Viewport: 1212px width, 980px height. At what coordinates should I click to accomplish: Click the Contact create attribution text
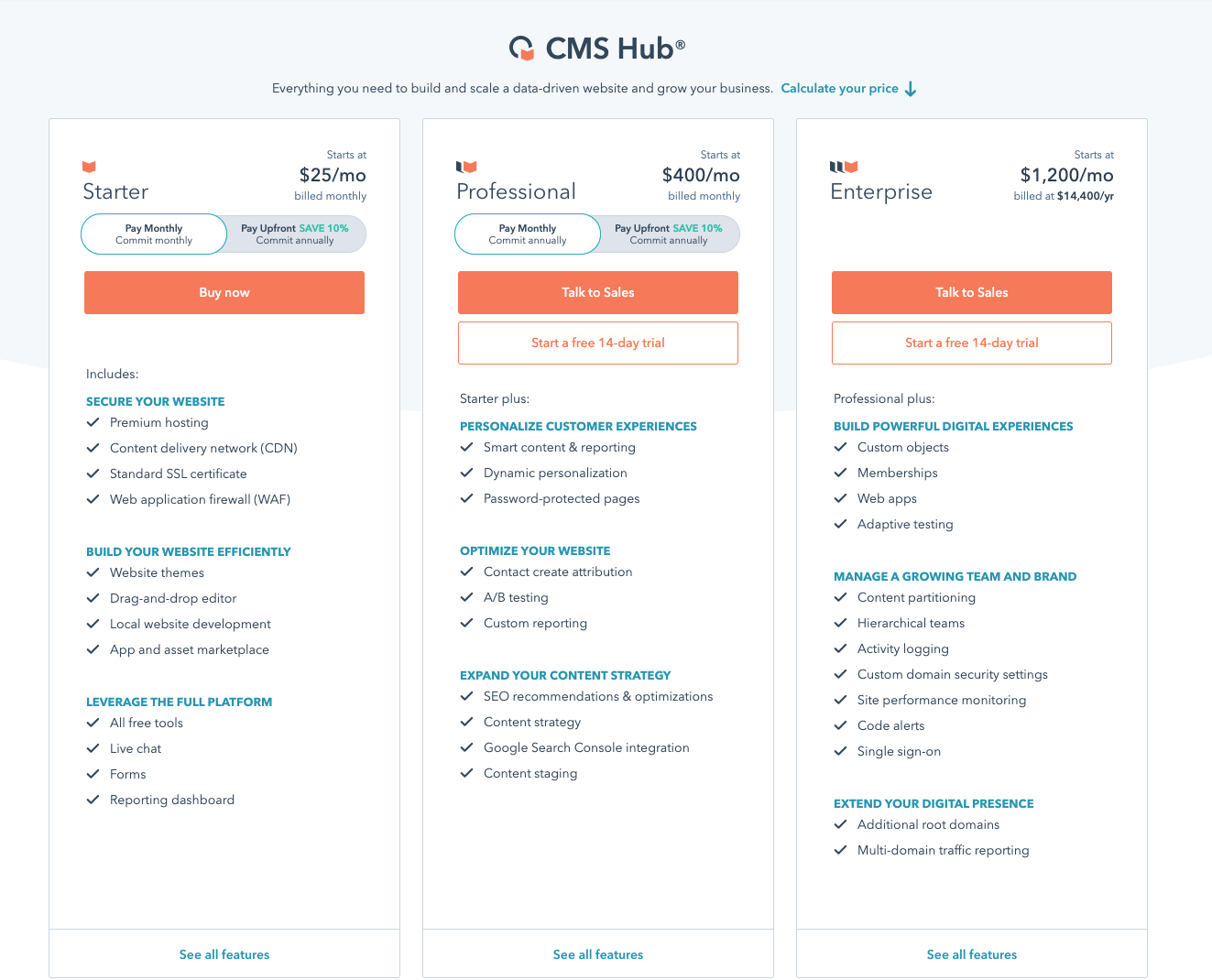point(558,572)
